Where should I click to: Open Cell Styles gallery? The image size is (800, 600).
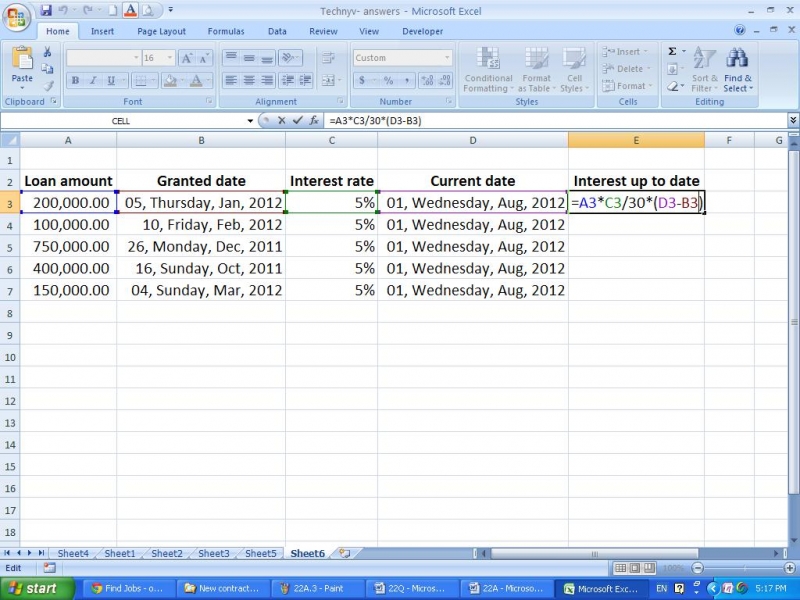tap(574, 70)
